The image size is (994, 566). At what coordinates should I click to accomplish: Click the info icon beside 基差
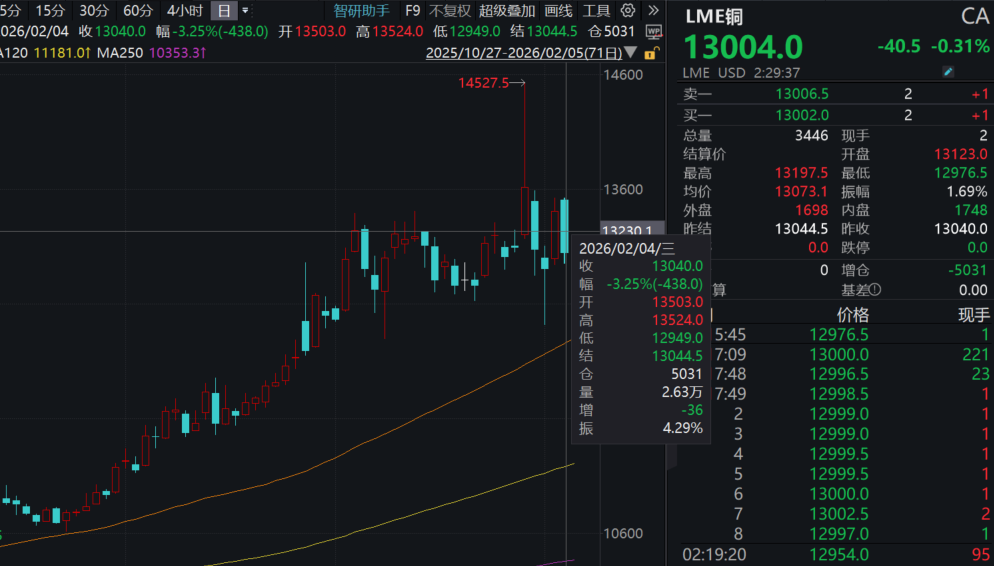(875, 290)
